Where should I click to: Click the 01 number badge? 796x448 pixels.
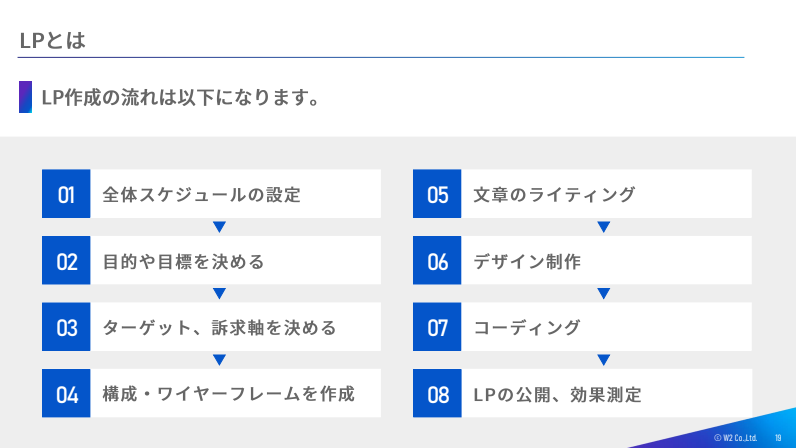tap(66, 194)
